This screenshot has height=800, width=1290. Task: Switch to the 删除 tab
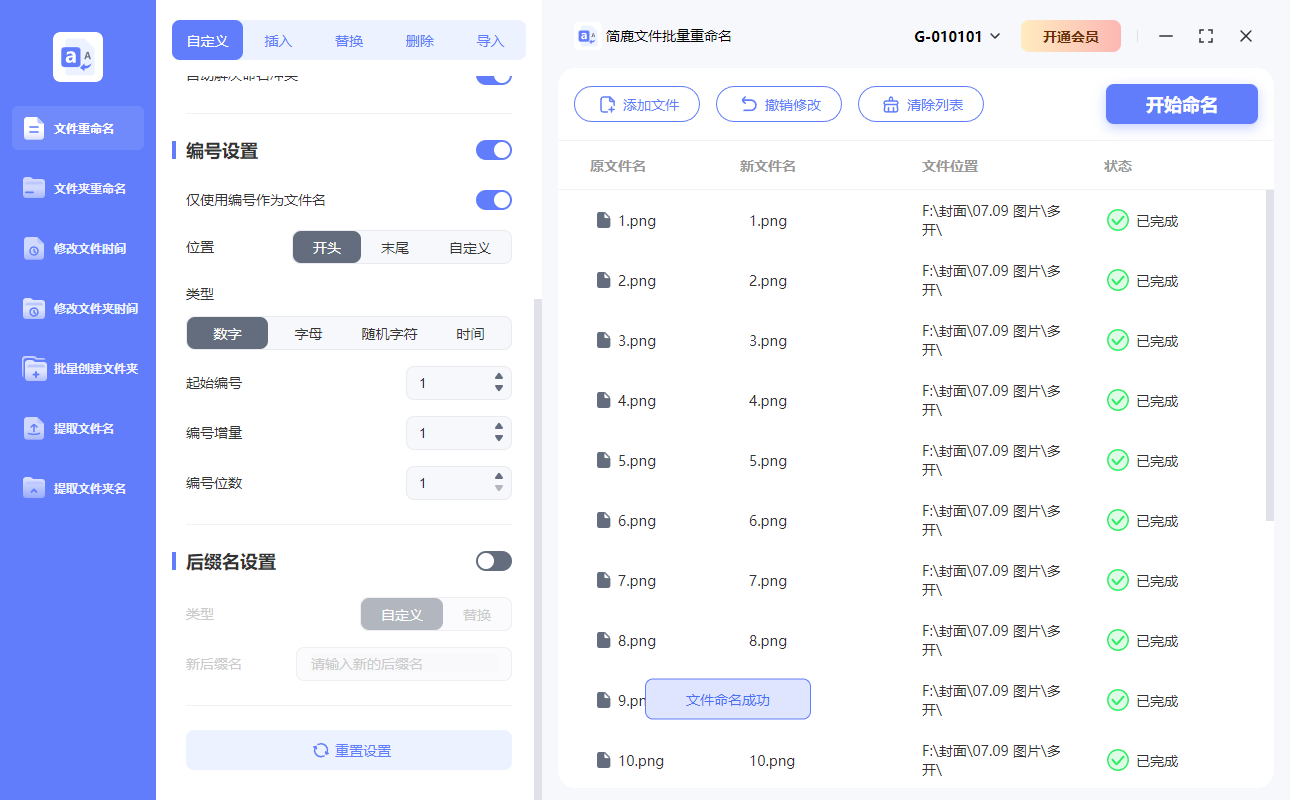420,41
